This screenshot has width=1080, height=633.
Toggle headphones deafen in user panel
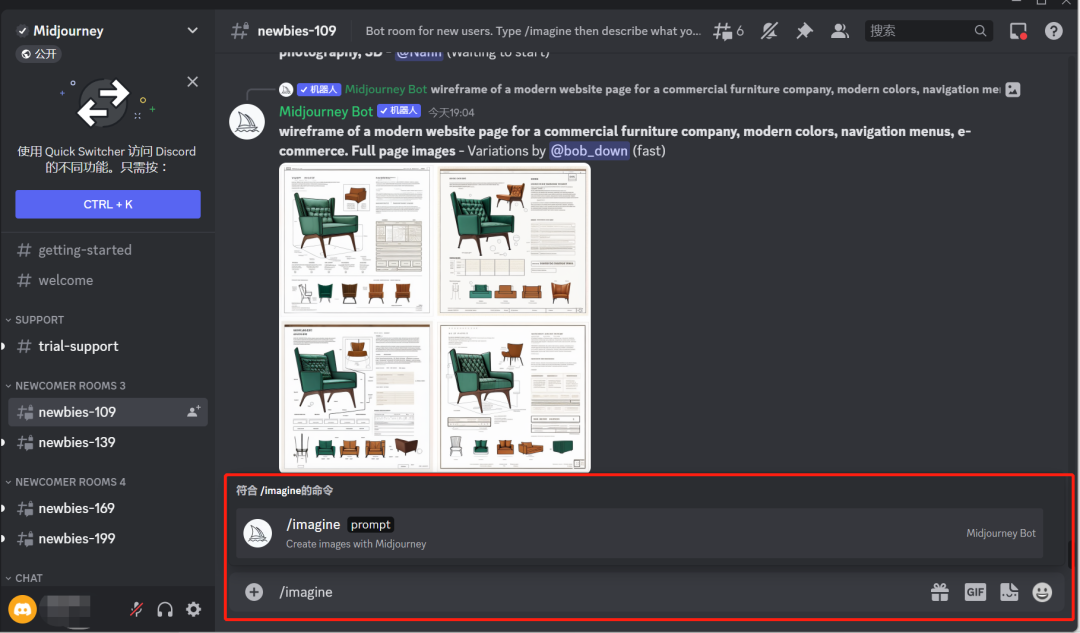[x=165, y=609]
